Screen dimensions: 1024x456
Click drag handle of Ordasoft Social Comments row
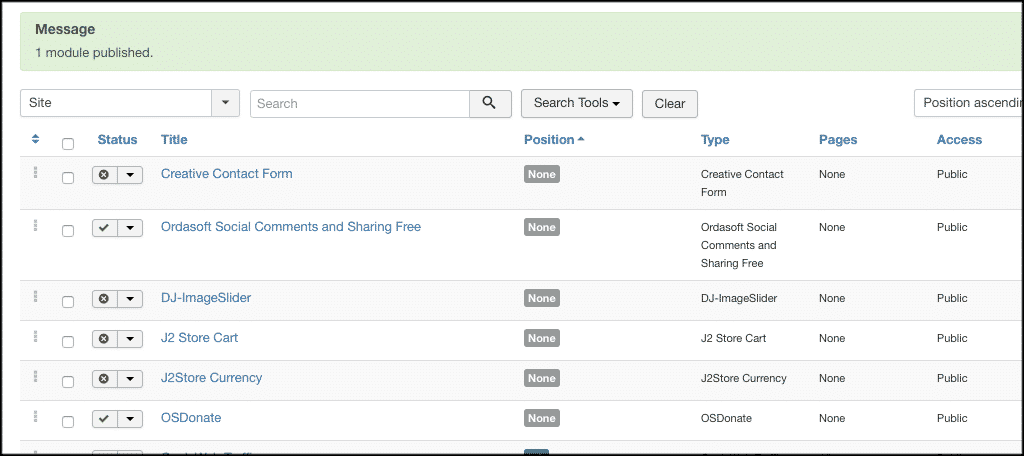(x=35, y=225)
